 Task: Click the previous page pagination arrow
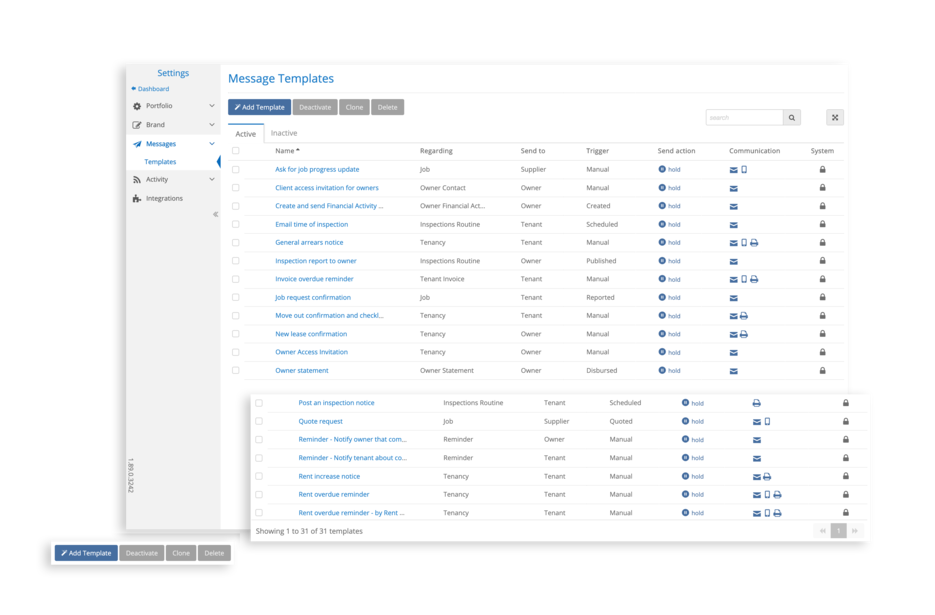[x=823, y=531]
